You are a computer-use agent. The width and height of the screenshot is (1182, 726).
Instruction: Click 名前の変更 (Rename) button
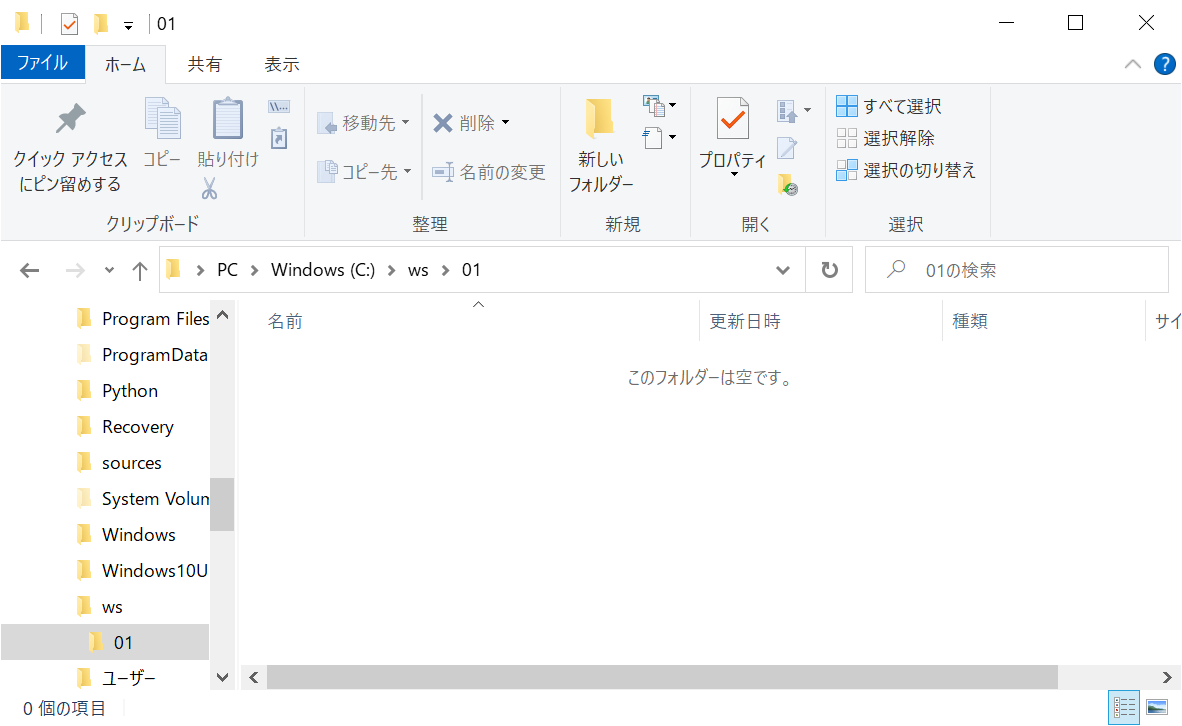click(488, 172)
